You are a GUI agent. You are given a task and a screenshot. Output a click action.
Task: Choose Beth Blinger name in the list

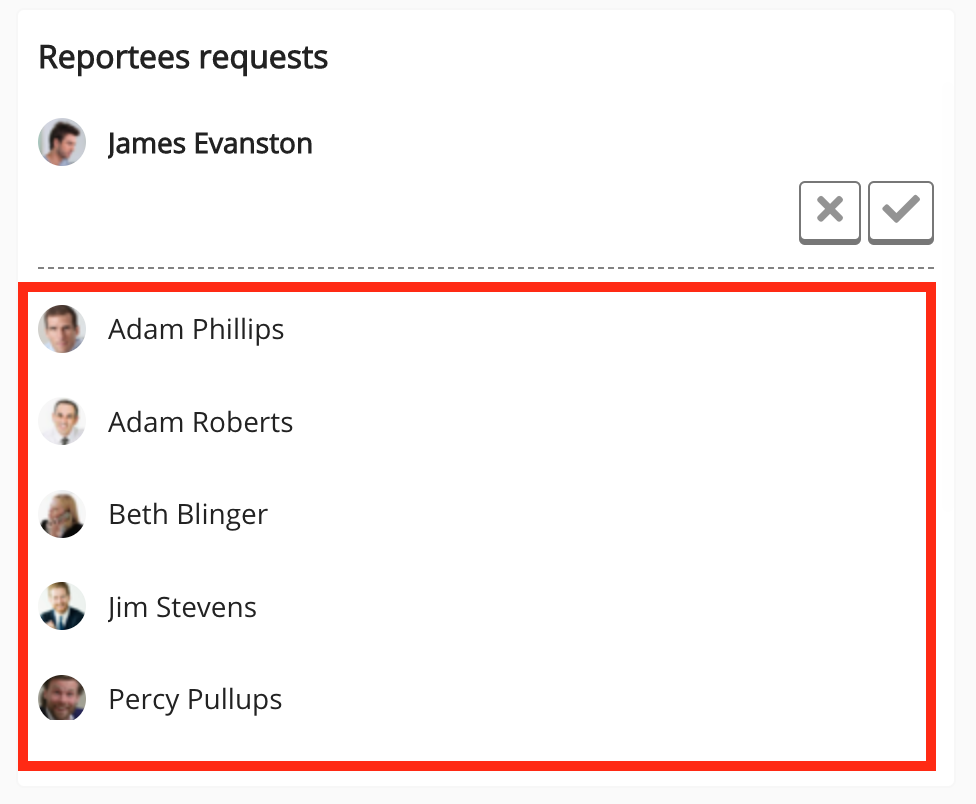click(x=188, y=514)
